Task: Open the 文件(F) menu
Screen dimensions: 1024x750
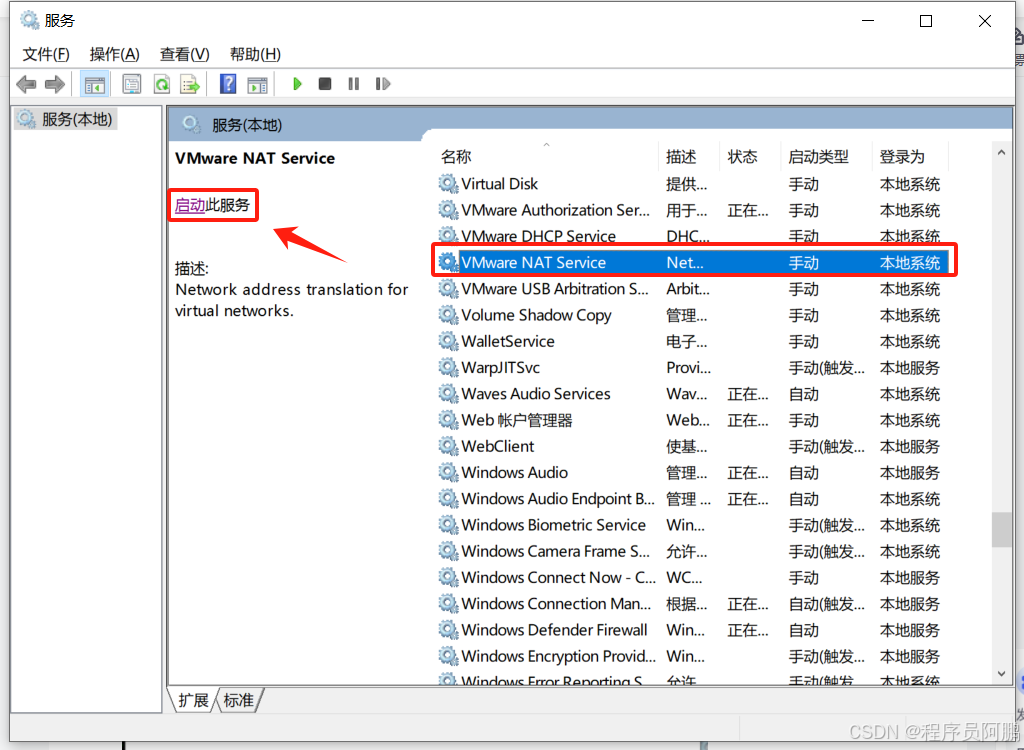Action: point(46,54)
